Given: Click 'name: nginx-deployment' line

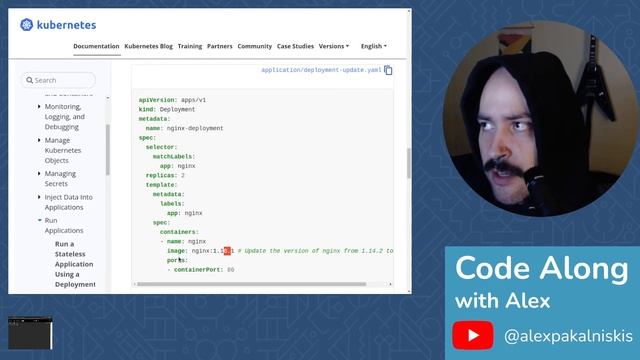Looking at the screenshot, I should 184,128.
